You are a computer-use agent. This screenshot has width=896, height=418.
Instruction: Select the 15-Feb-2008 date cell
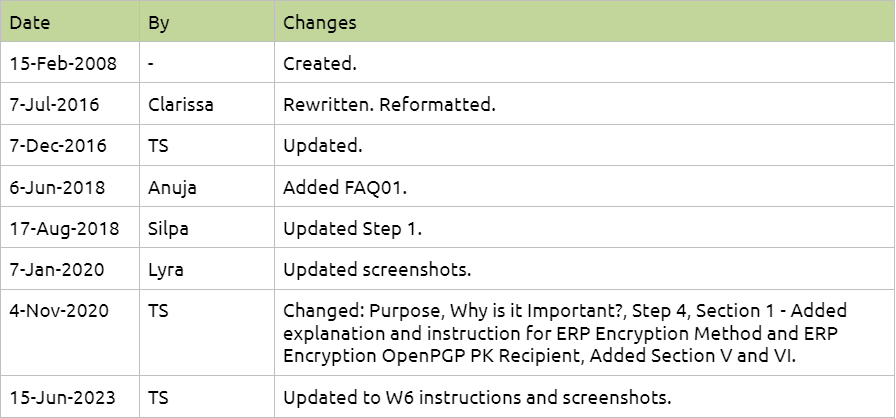pyautogui.click(x=70, y=63)
